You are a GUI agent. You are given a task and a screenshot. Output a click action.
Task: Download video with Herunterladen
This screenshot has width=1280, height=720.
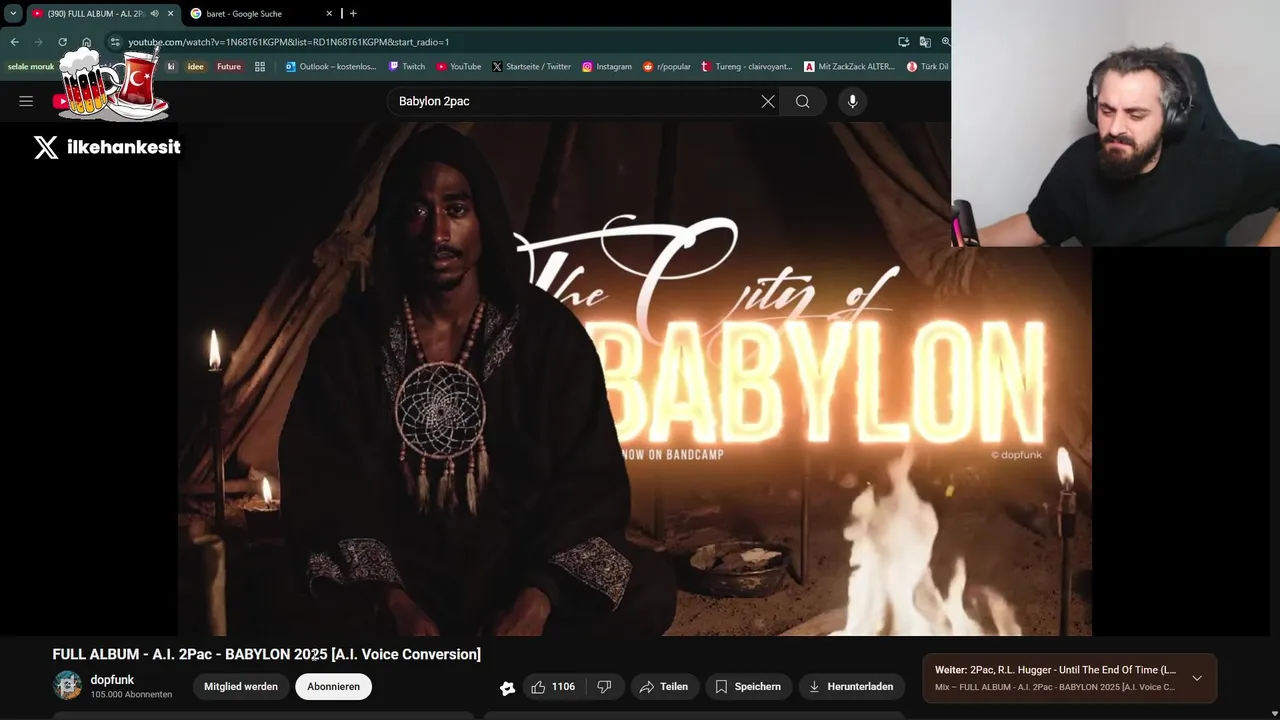[851, 687]
